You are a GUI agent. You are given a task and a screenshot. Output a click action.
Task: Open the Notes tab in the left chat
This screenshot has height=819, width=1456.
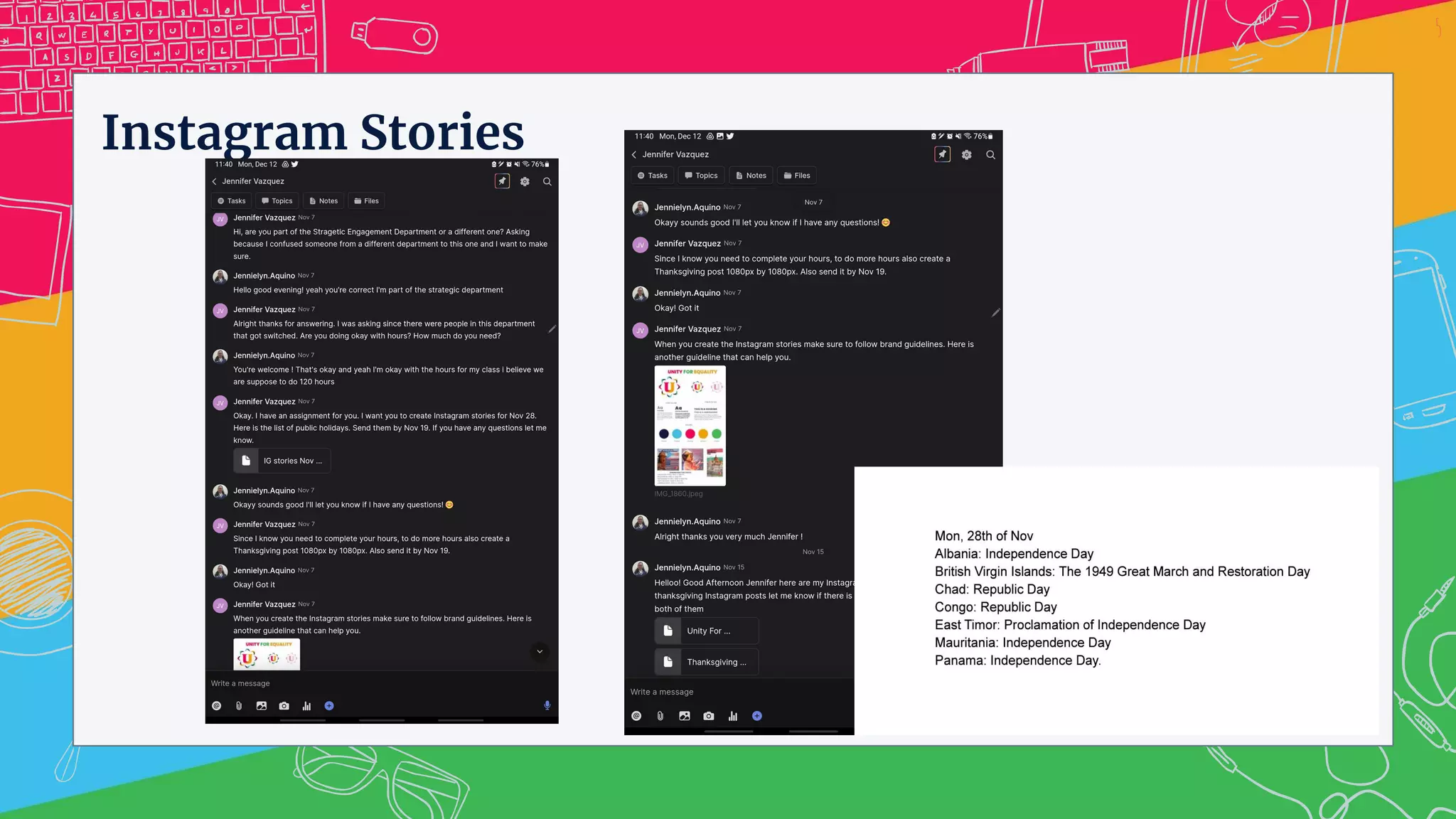click(x=323, y=201)
